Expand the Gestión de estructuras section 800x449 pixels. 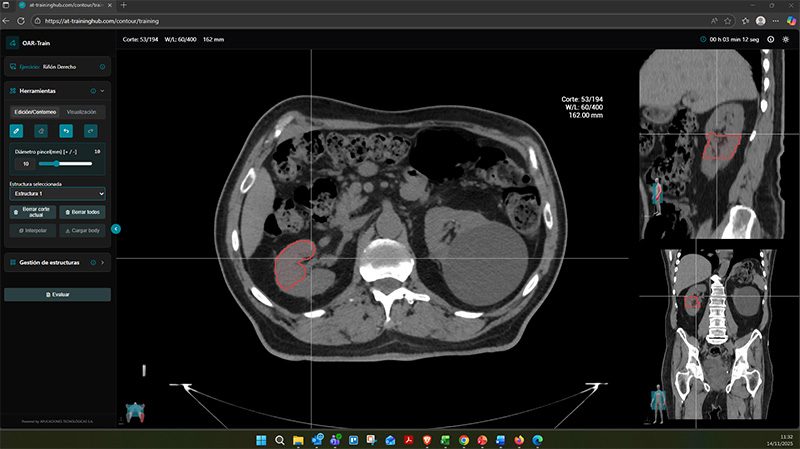point(104,263)
